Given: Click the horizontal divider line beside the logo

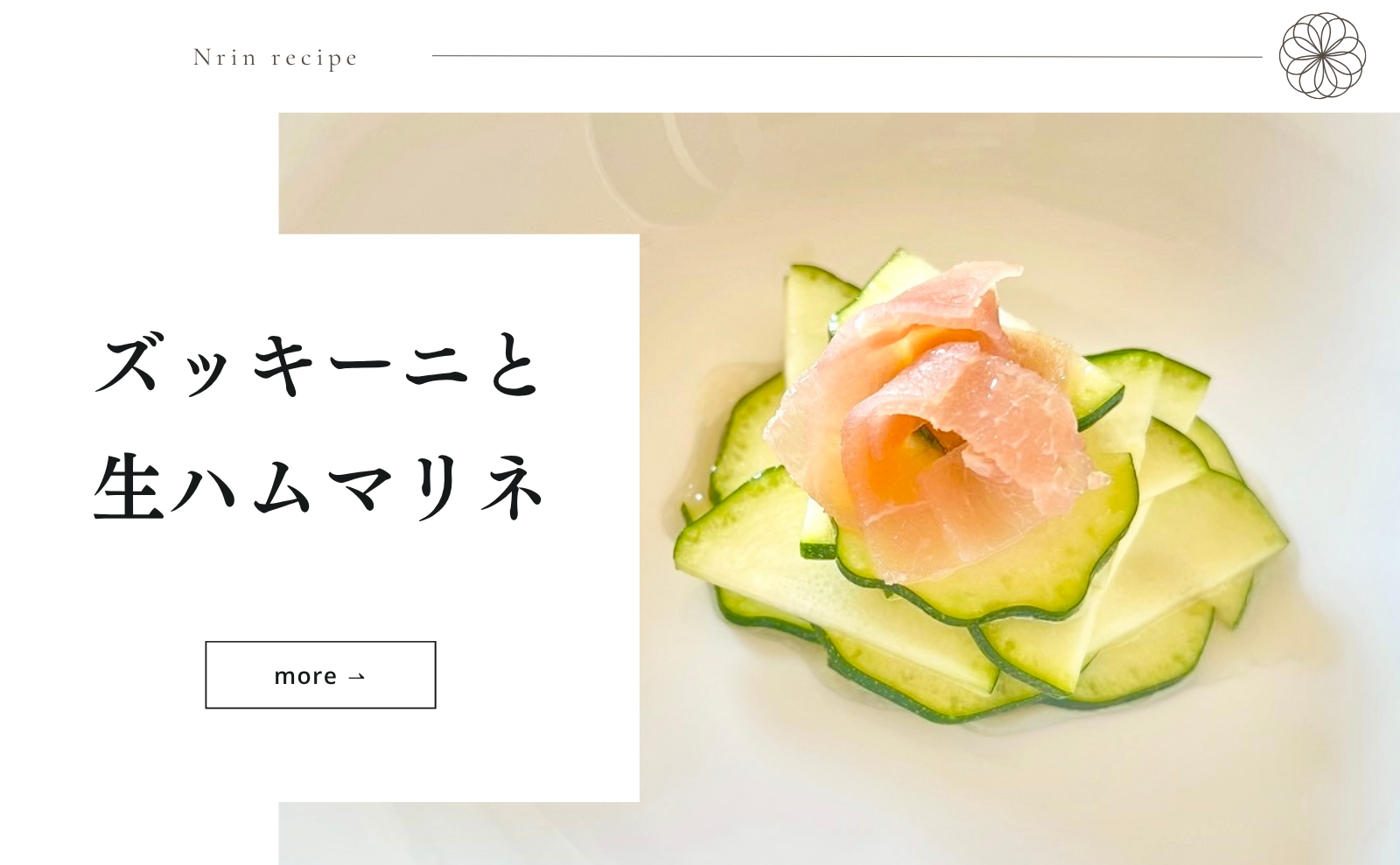Looking at the screenshot, I should (847, 56).
